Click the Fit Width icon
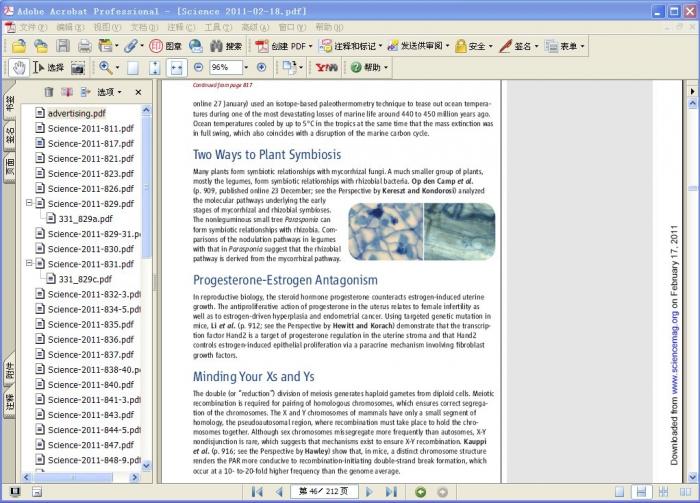The width and height of the screenshot is (700, 503). (176, 68)
